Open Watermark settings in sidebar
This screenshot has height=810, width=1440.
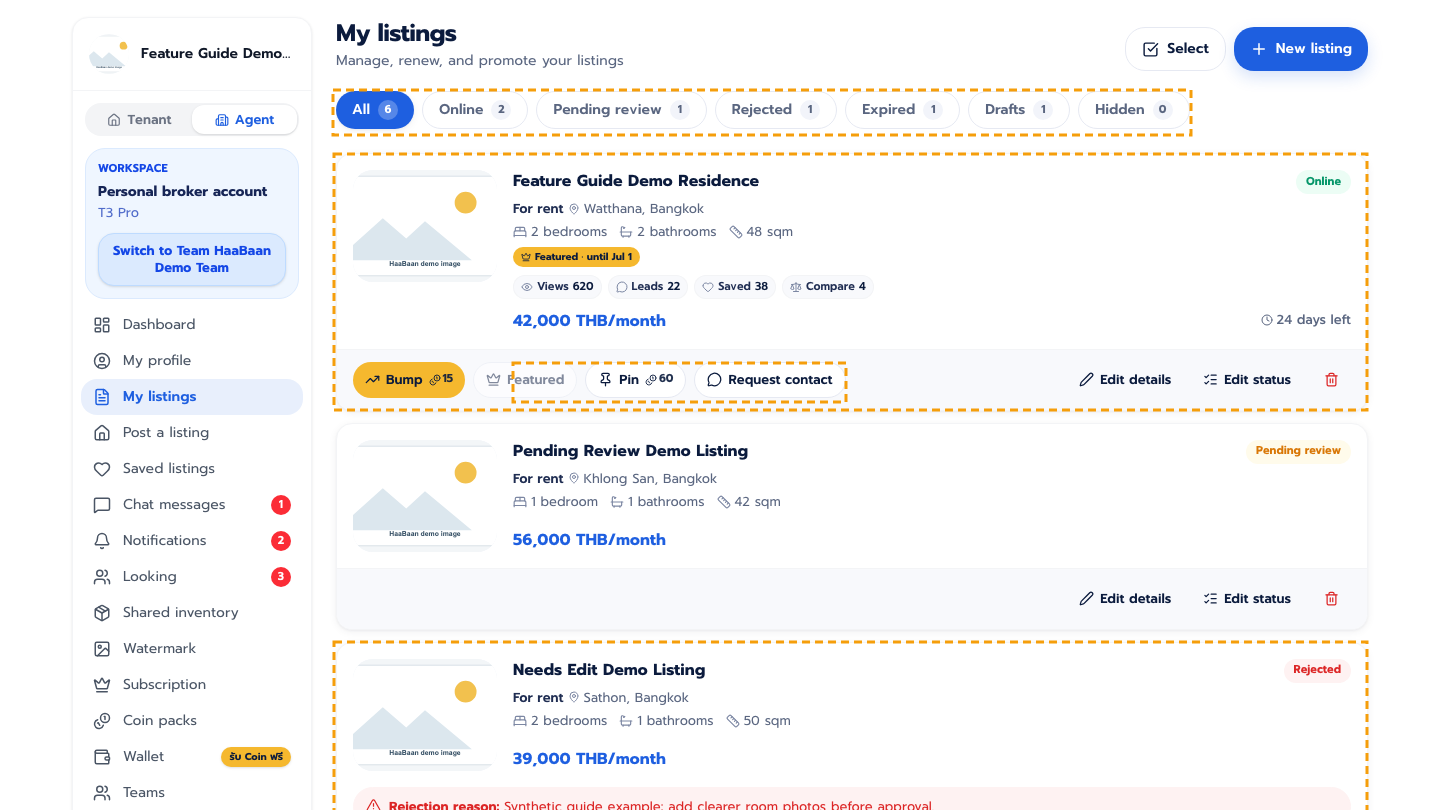pos(192,649)
